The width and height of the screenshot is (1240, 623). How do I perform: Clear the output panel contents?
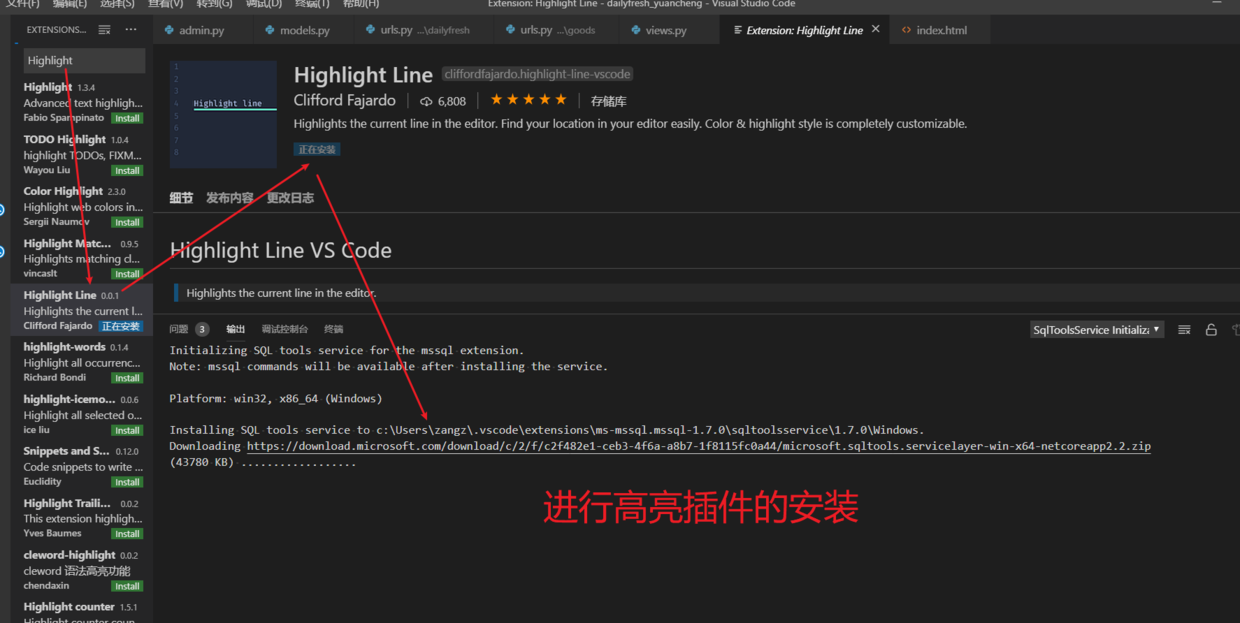coord(1184,329)
